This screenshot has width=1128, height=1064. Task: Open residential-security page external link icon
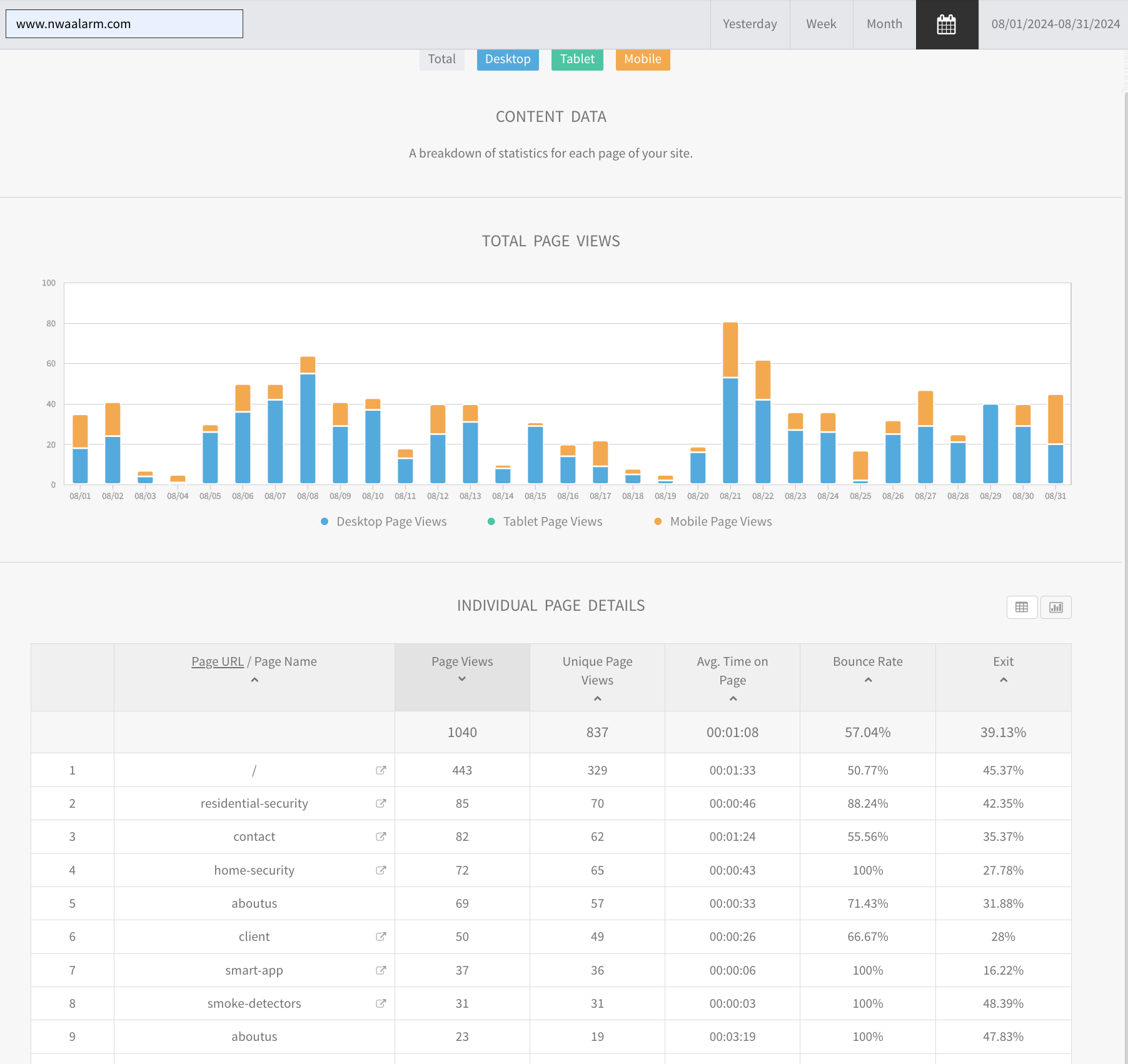coord(380,803)
